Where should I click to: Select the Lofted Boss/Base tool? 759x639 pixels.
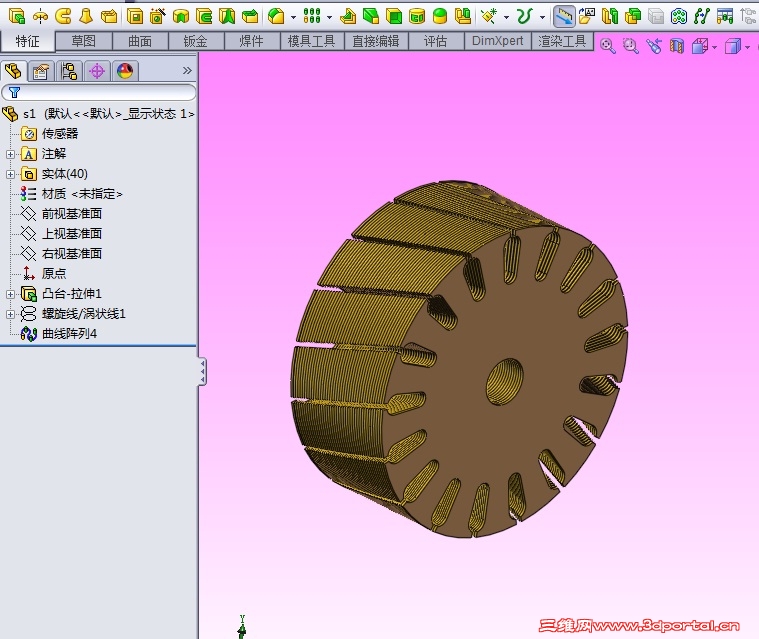click(x=86, y=16)
